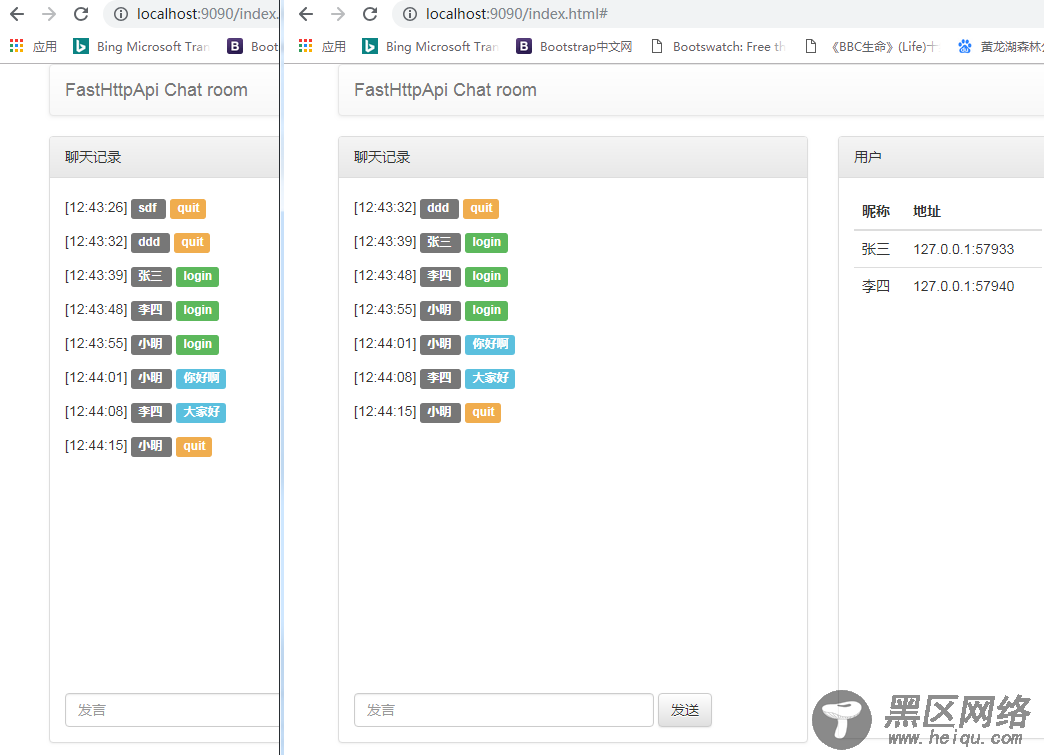Image resolution: width=1044 pixels, height=755 pixels.
Task: Click 李四 nickname in users table
Action: (876, 286)
